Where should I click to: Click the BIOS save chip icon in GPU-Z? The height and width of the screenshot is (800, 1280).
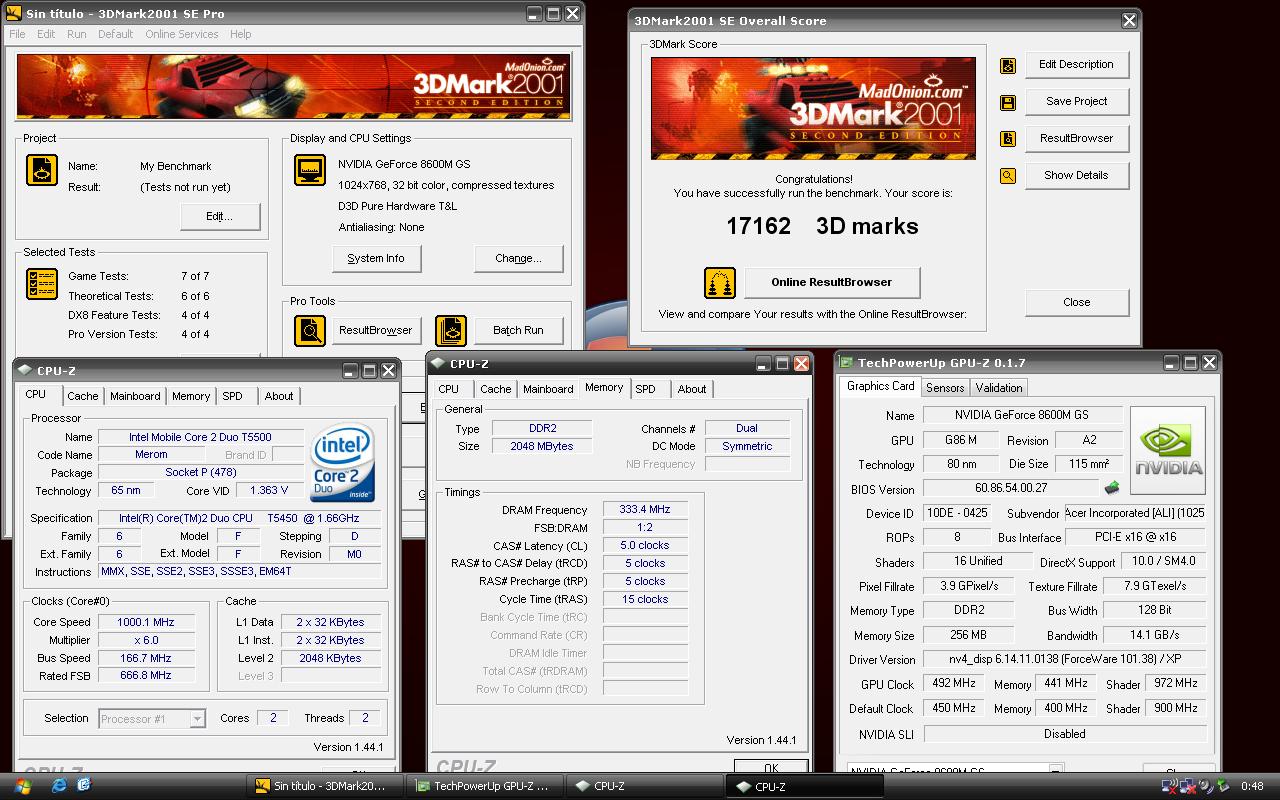pyautogui.click(x=1112, y=488)
